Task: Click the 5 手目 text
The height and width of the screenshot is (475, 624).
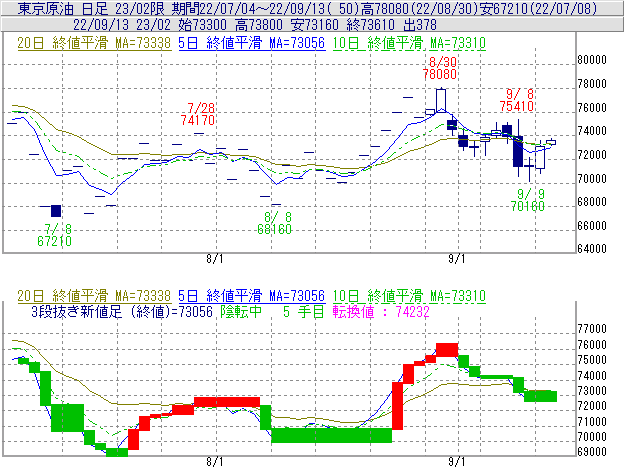Action: [304, 311]
